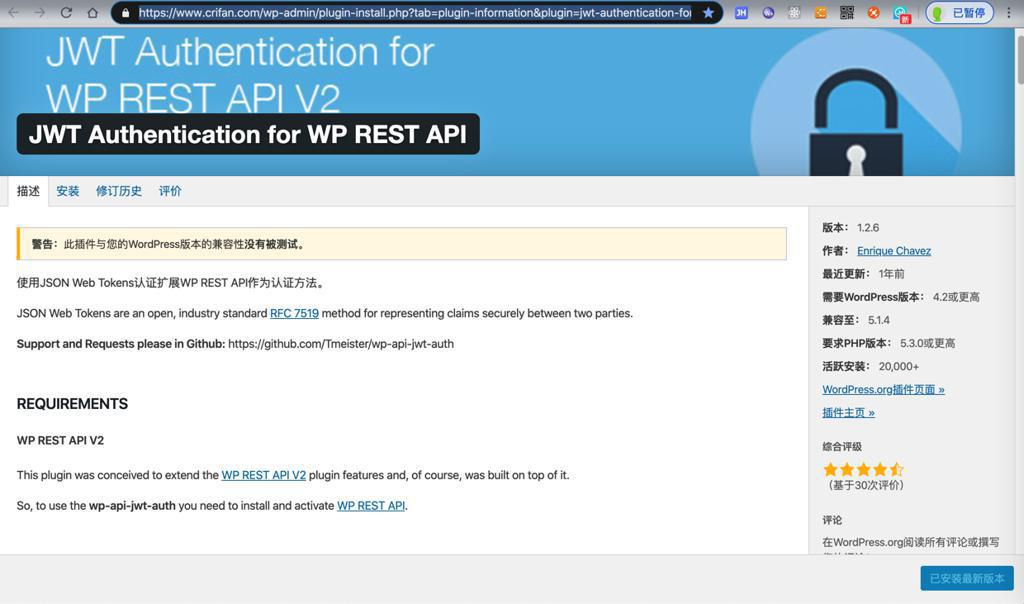The image size is (1024, 604).
Task: Click the 综合评级 heading
Action: point(842,447)
